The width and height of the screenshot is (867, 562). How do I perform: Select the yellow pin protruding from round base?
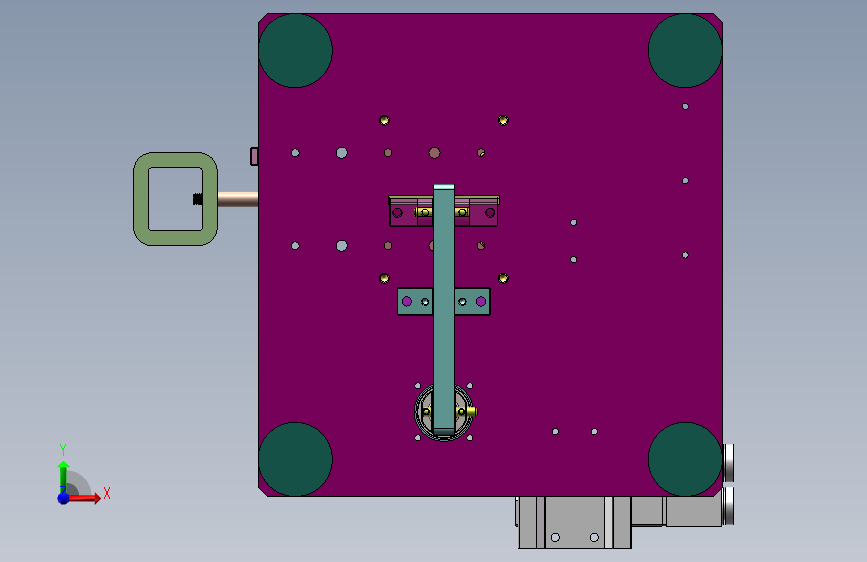[x=471, y=412]
